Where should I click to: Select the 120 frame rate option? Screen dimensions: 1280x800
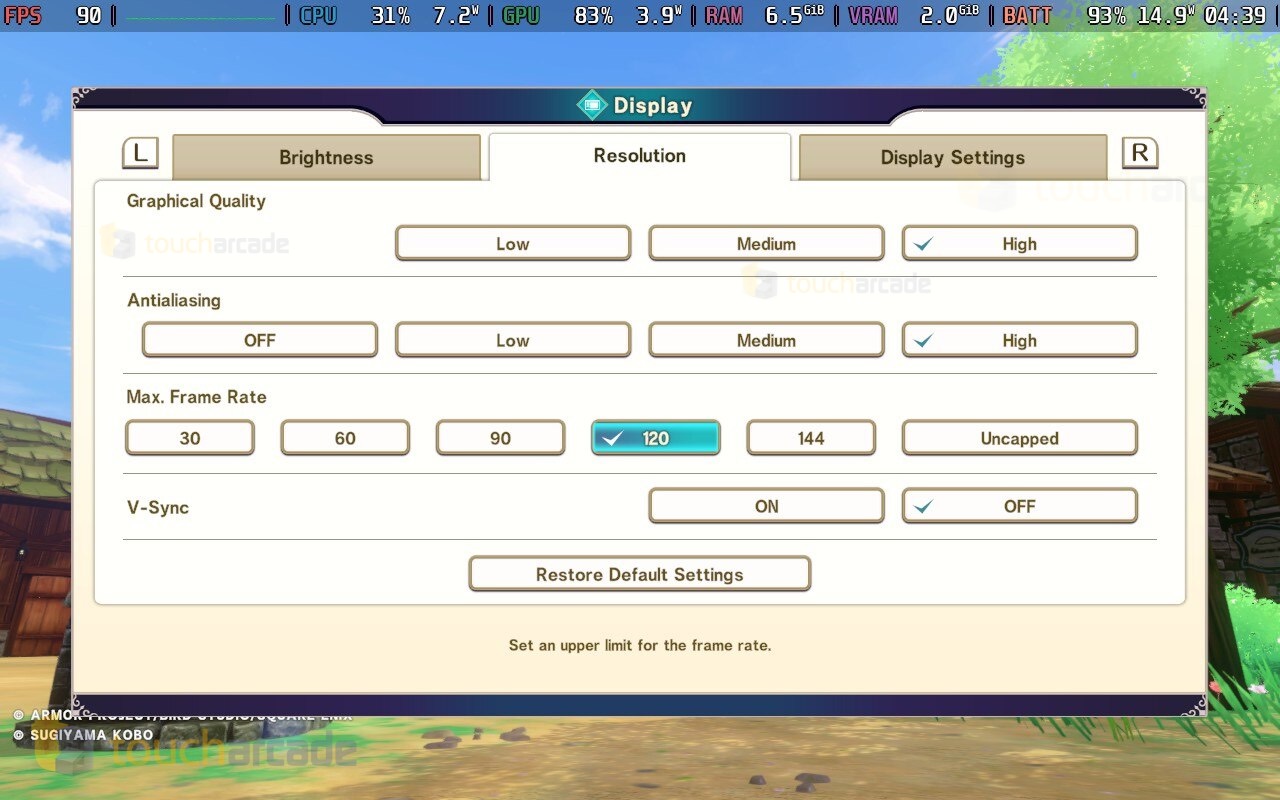(656, 438)
